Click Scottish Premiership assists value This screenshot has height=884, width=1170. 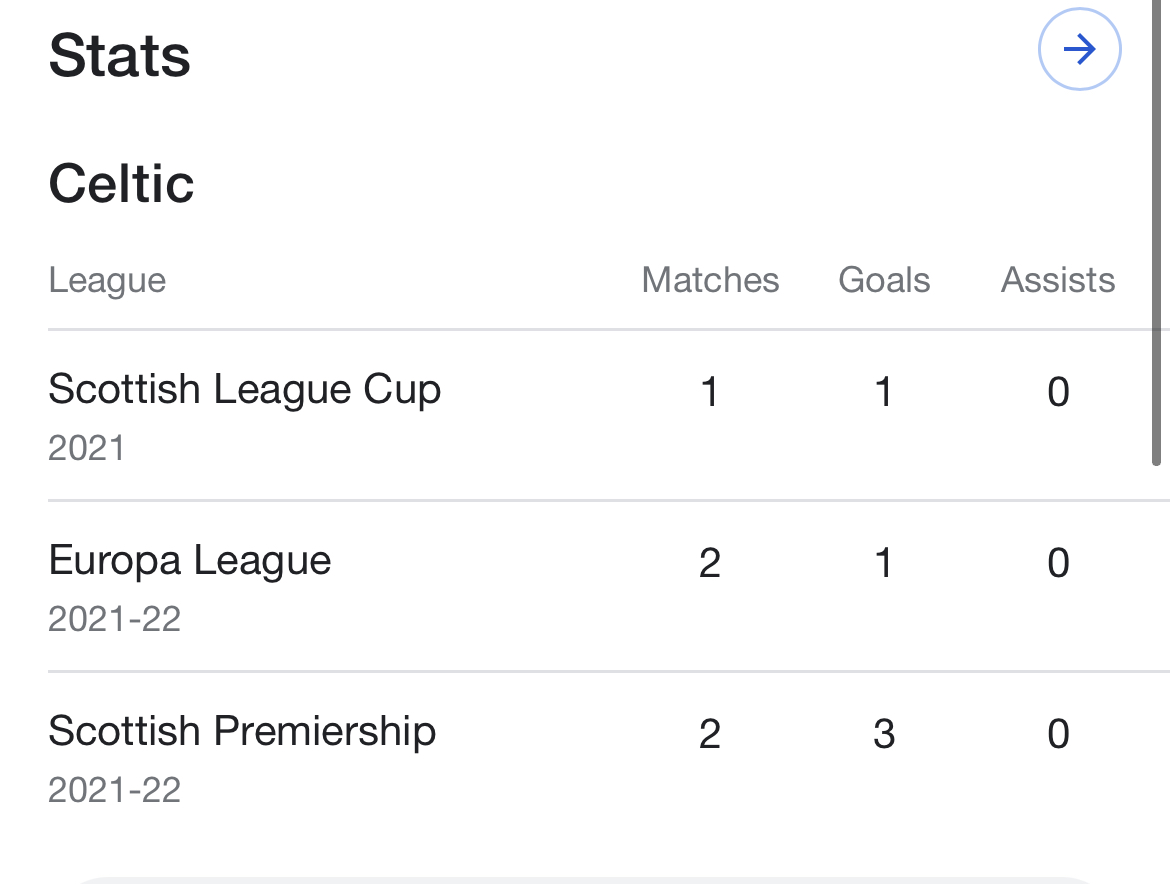1058,734
